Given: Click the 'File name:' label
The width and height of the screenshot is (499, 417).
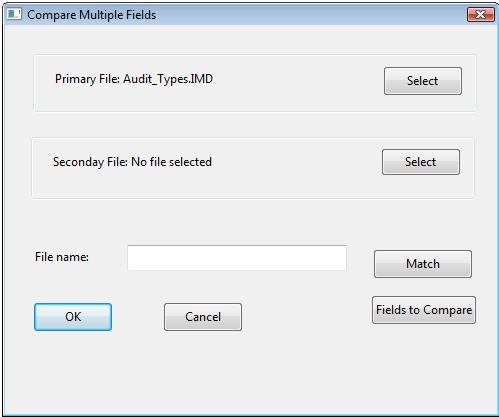Looking at the screenshot, I should click(62, 257).
